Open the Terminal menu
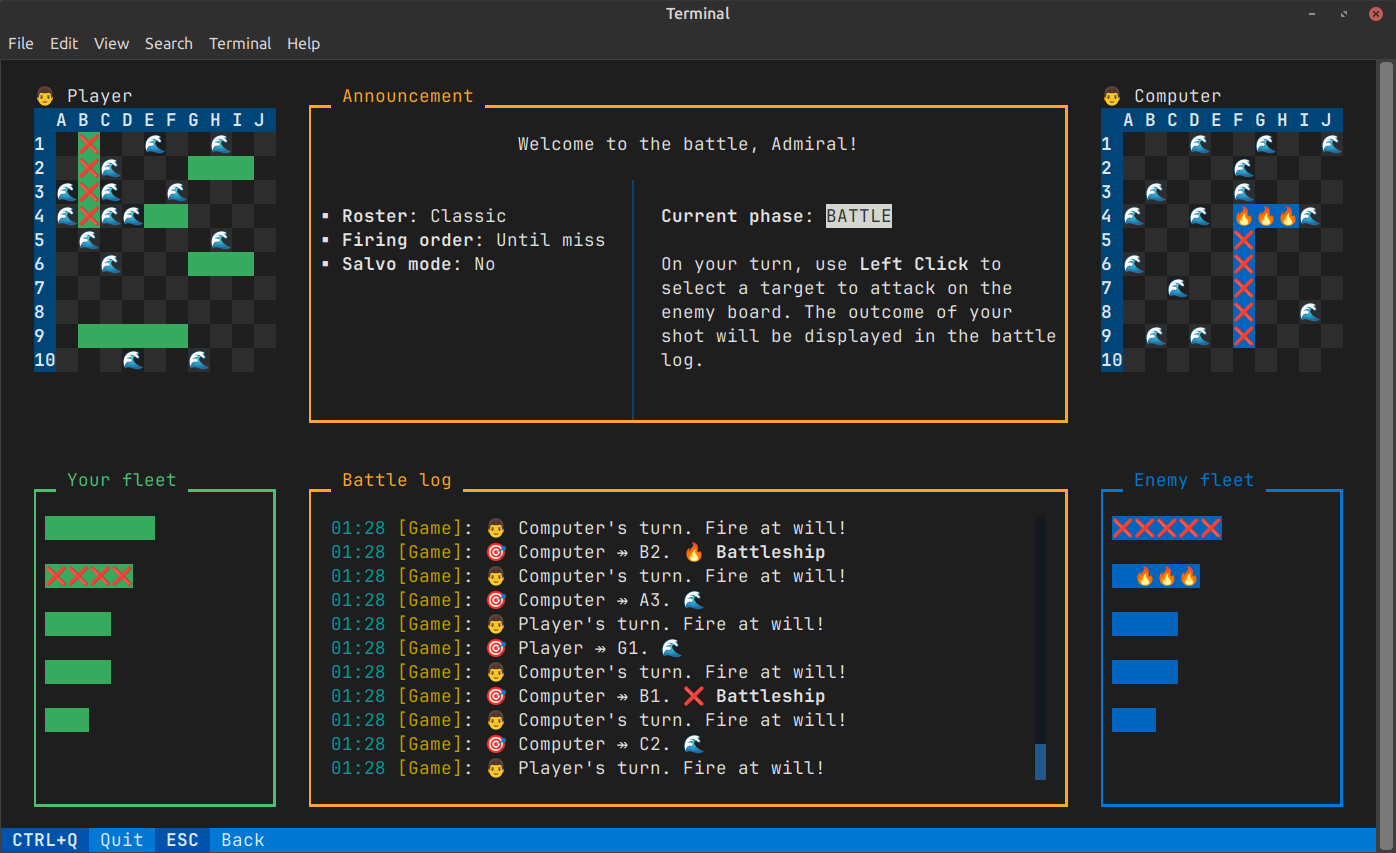Screen dimensions: 1396x853 [x=240, y=43]
